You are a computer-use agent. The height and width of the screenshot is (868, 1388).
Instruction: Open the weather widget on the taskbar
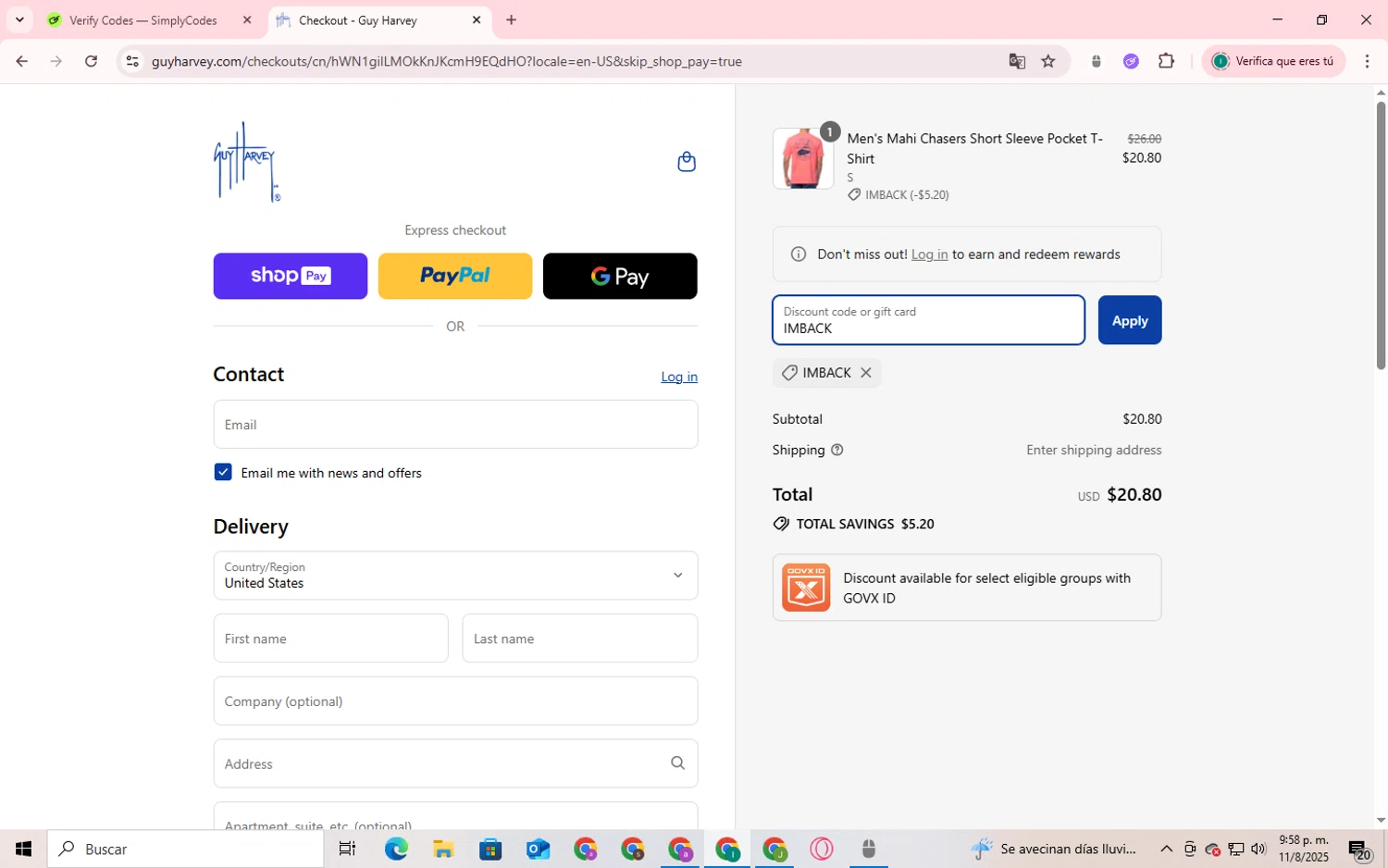(x=1054, y=849)
